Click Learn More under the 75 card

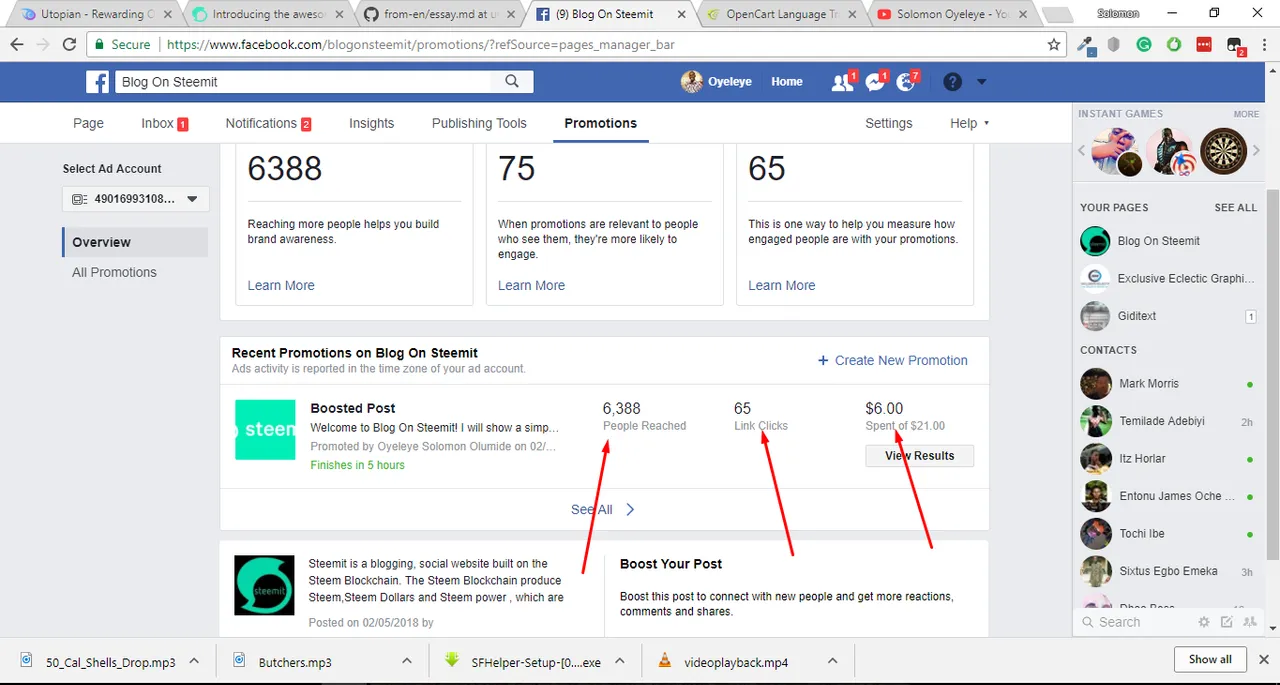[x=531, y=285]
